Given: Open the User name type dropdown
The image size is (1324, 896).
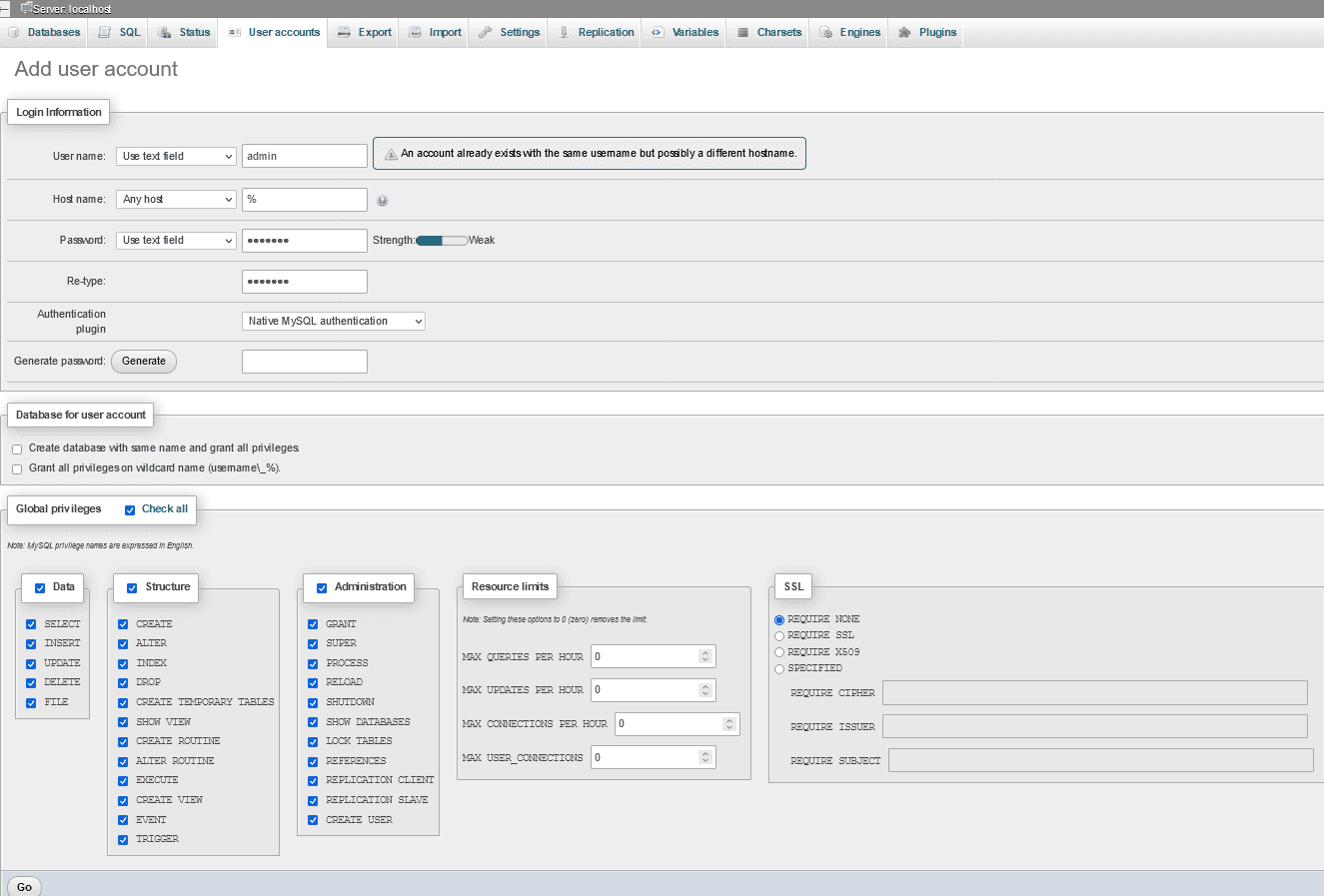Looking at the screenshot, I should [176, 157].
